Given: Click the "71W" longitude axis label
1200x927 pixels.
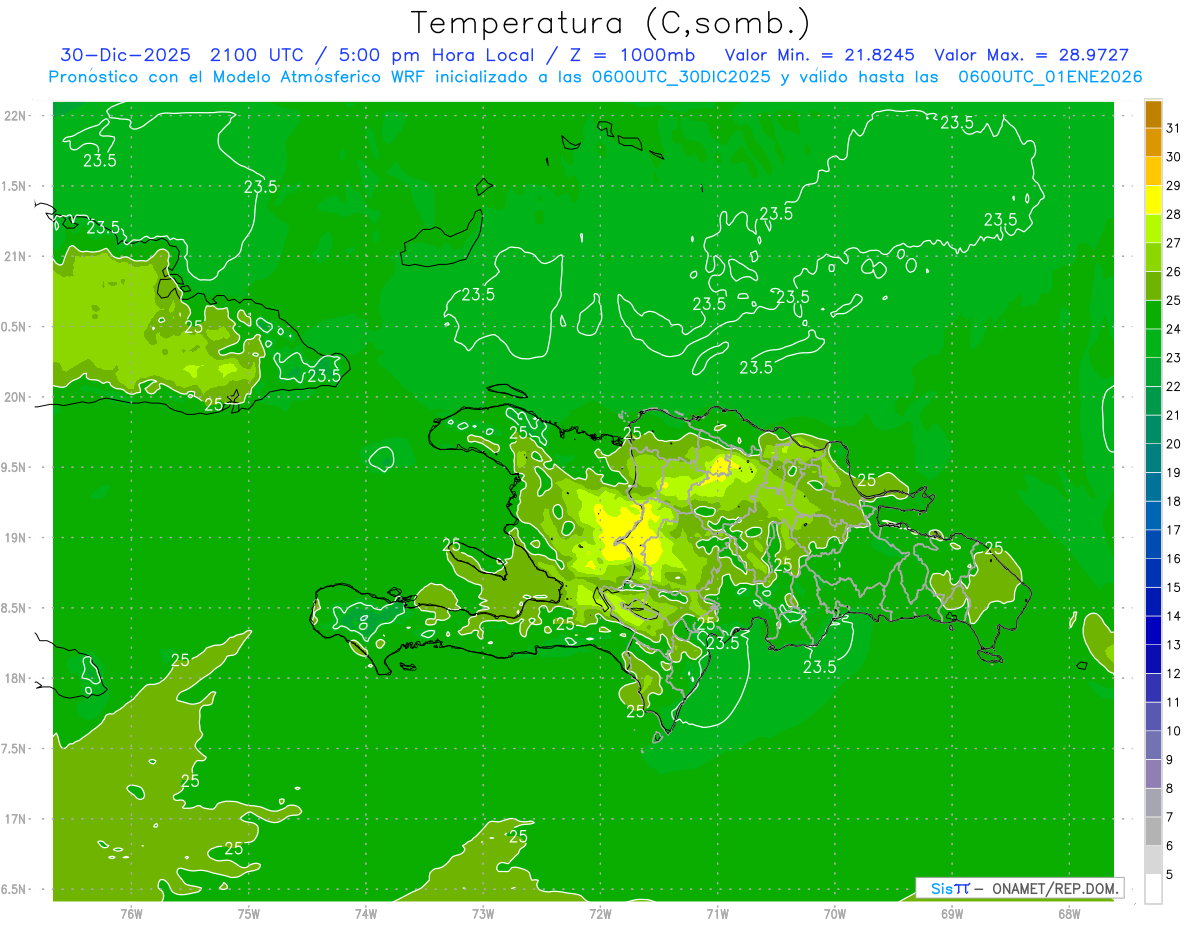Looking at the screenshot, I should point(717,914).
